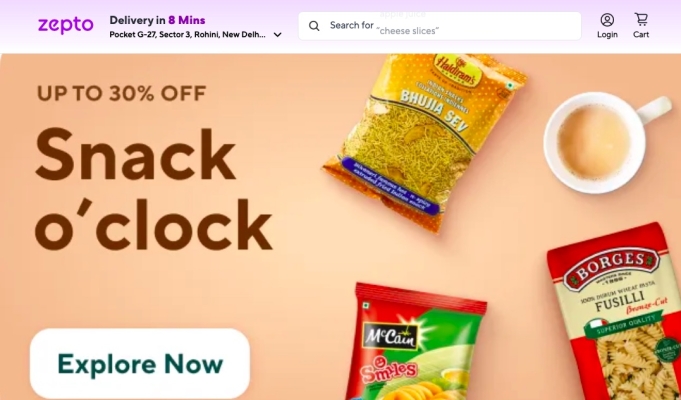Click the McCain logo on red packet
This screenshot has width=681, height=400.
[x=390, y=335]
